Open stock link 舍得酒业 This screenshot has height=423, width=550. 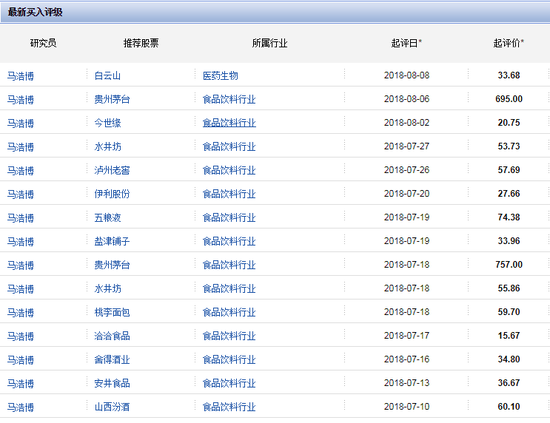point(112,360)
